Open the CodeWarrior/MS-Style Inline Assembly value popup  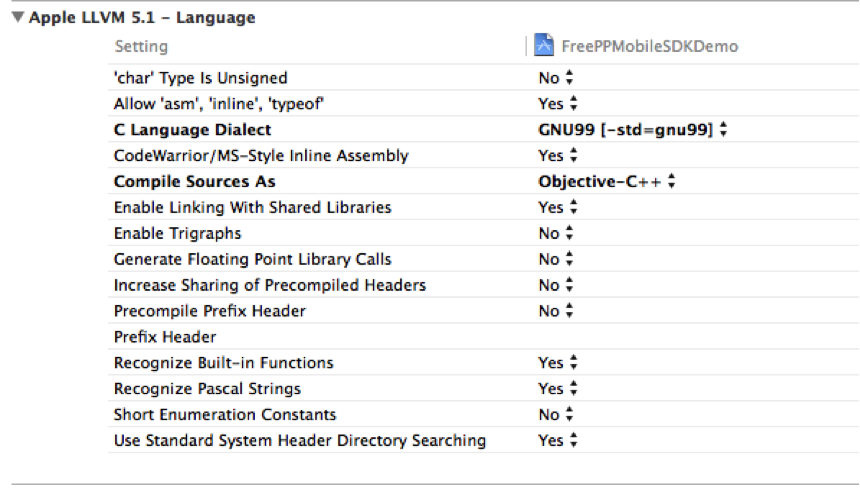point(558,156)
